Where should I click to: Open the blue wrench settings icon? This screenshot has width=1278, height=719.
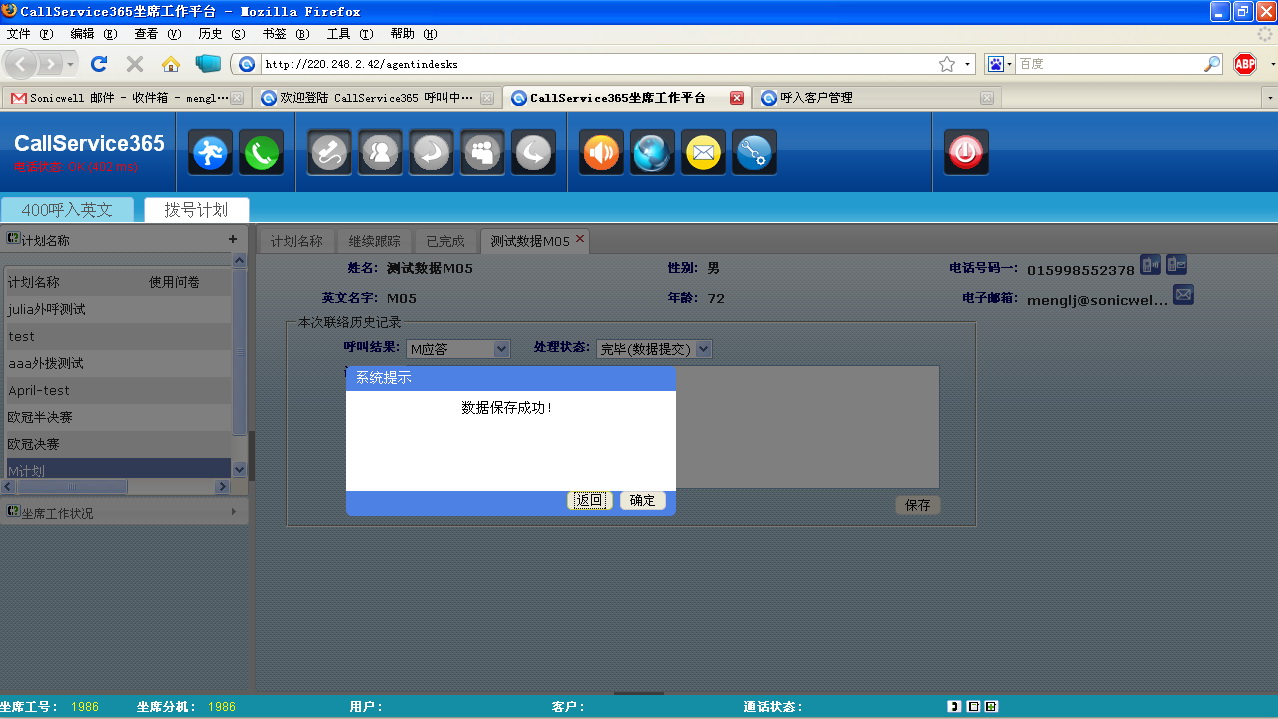click(x=754, y=153)
